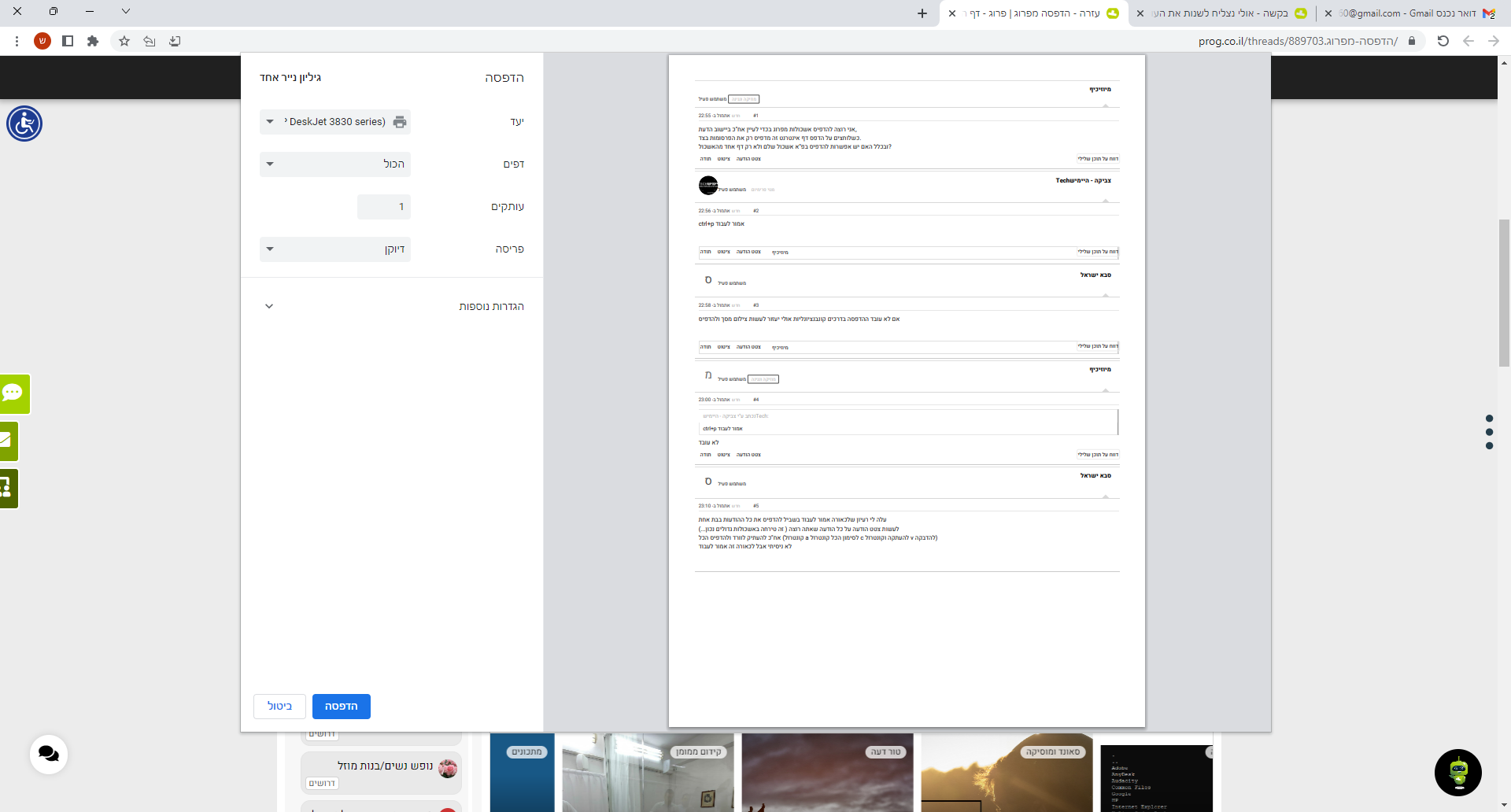
Task: Close the 'בקשה - אולי נצליח' tab
Action: click(1140, 13)
